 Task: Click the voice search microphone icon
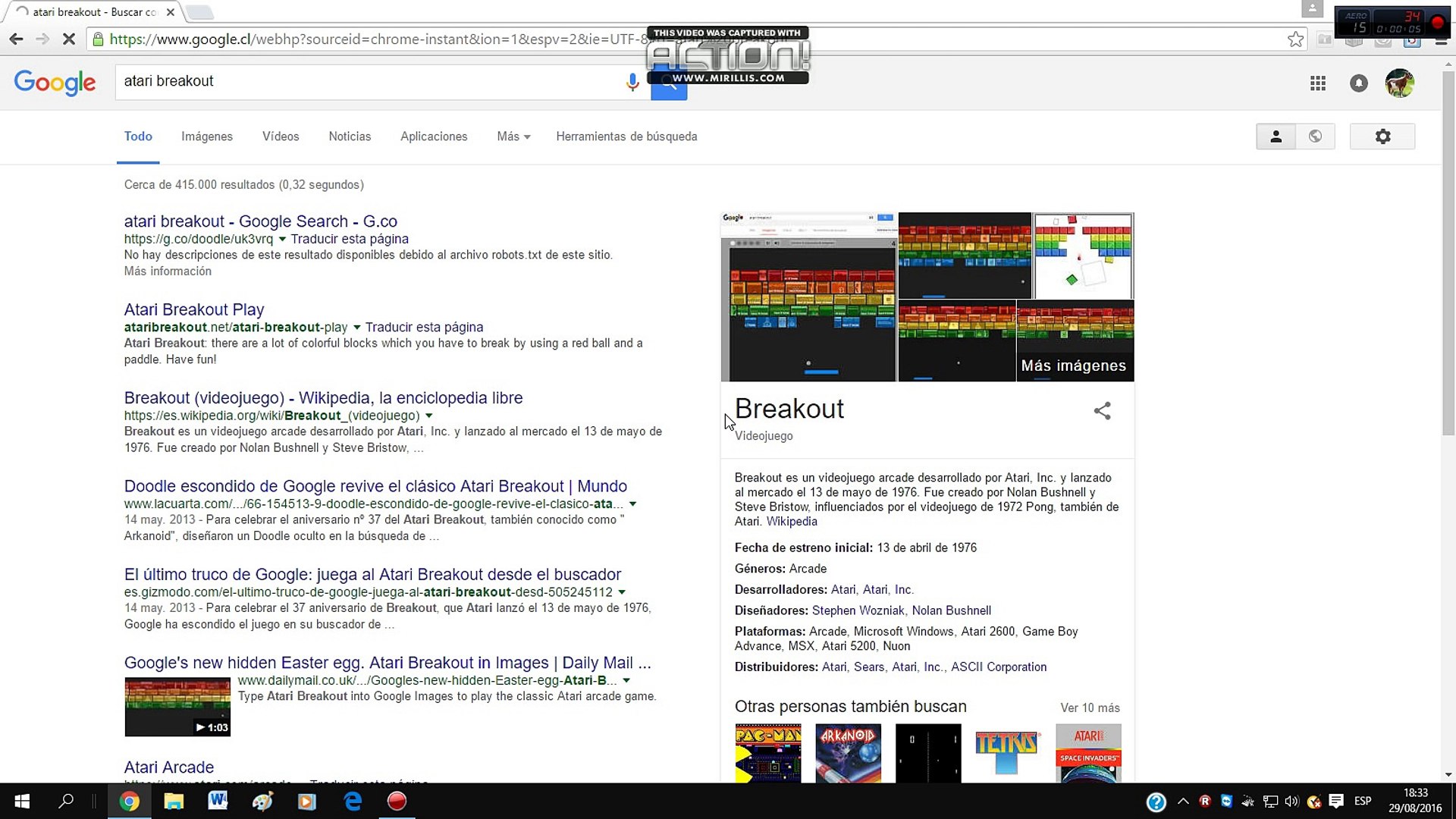click(x=632, y=82)
